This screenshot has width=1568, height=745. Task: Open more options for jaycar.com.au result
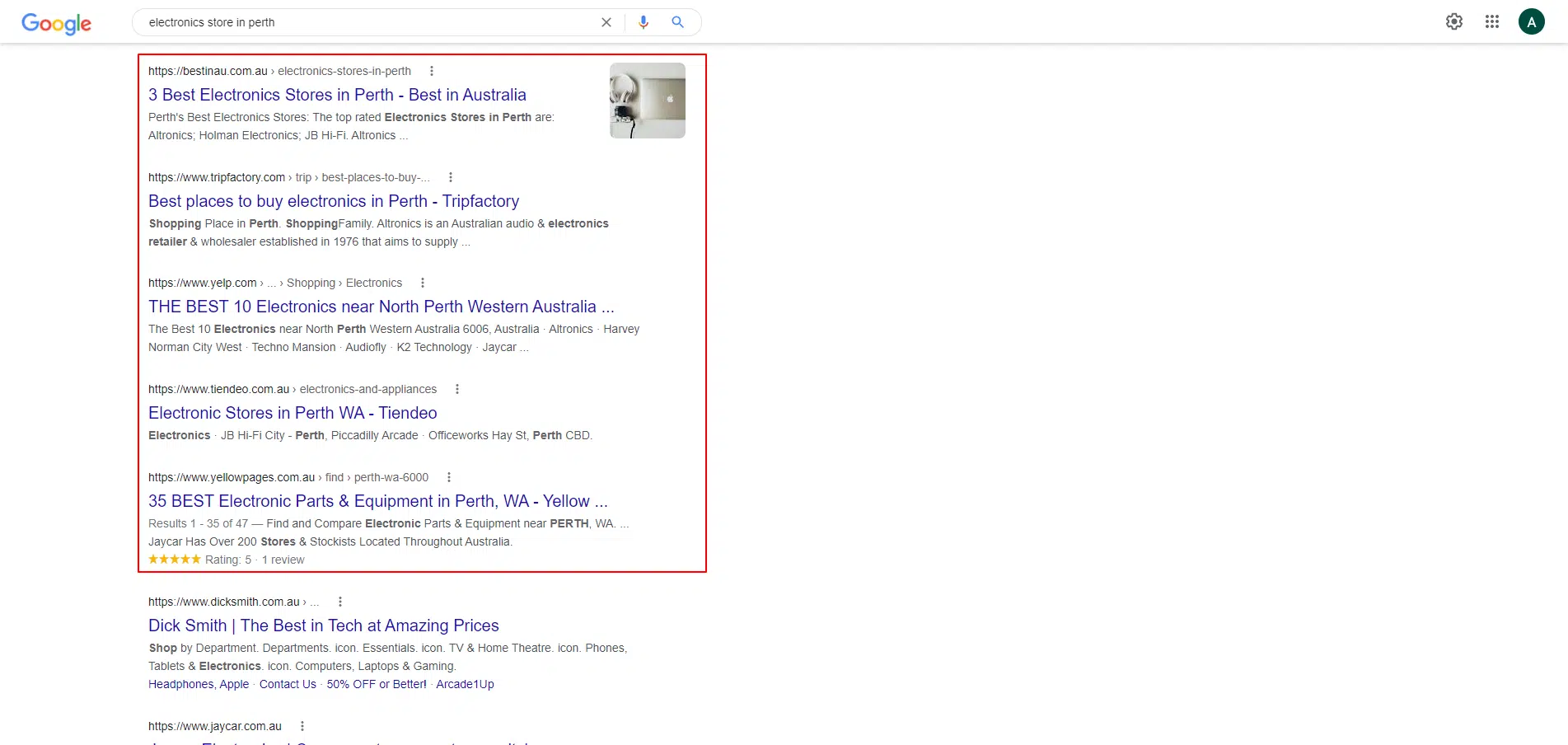coord(302,726)
